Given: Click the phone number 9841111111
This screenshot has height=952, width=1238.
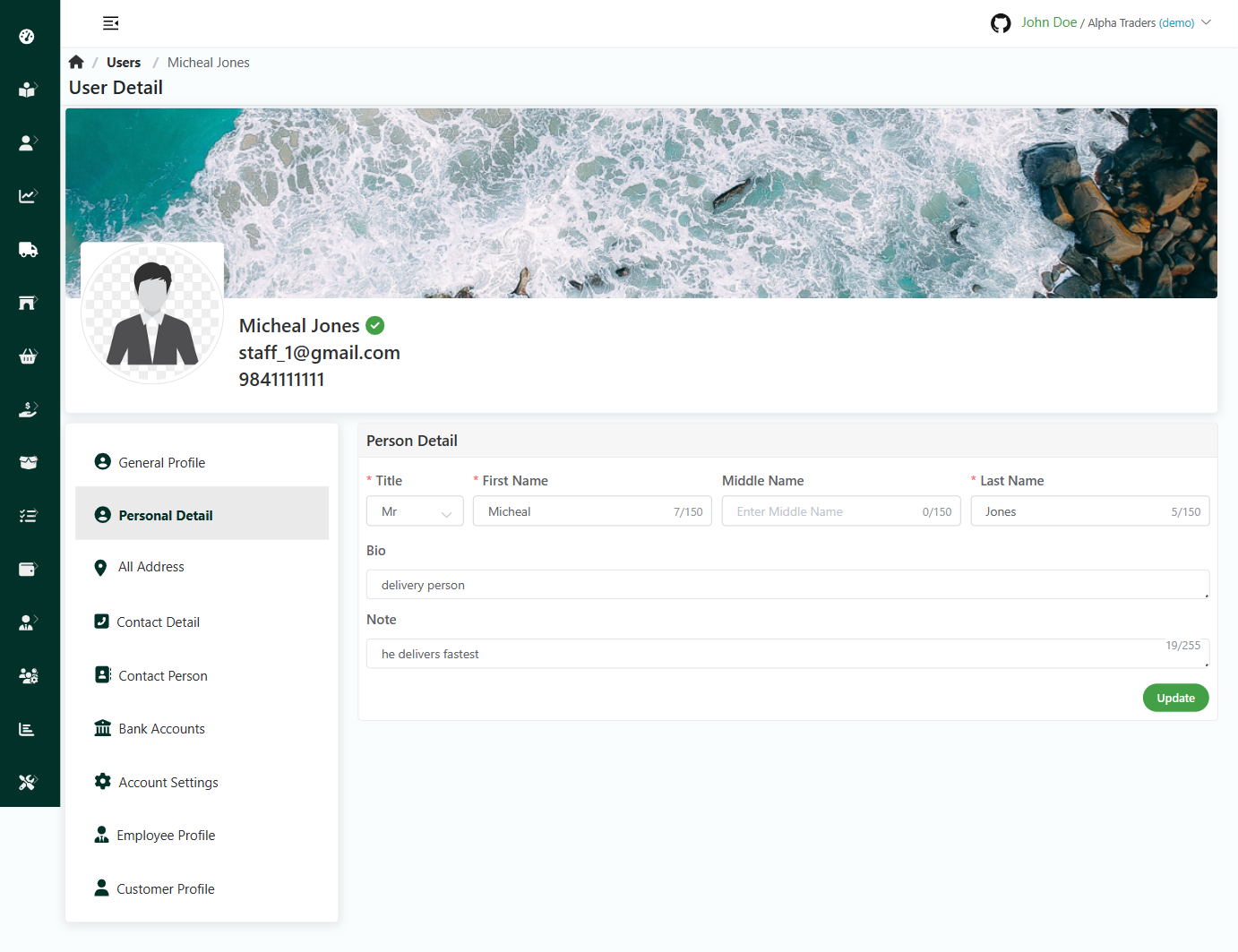Looking at the screenshot, I should point(281,380).
